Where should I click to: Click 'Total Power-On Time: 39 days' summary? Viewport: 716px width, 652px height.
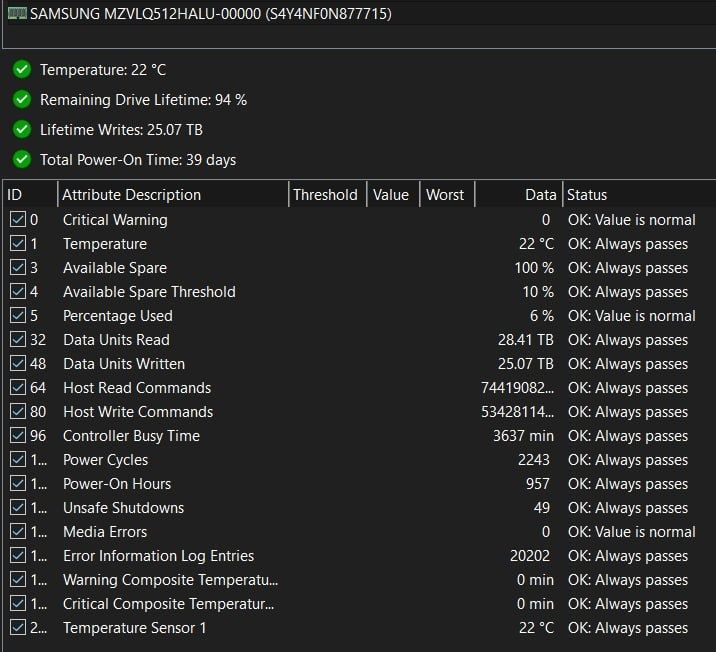point(138,160)
